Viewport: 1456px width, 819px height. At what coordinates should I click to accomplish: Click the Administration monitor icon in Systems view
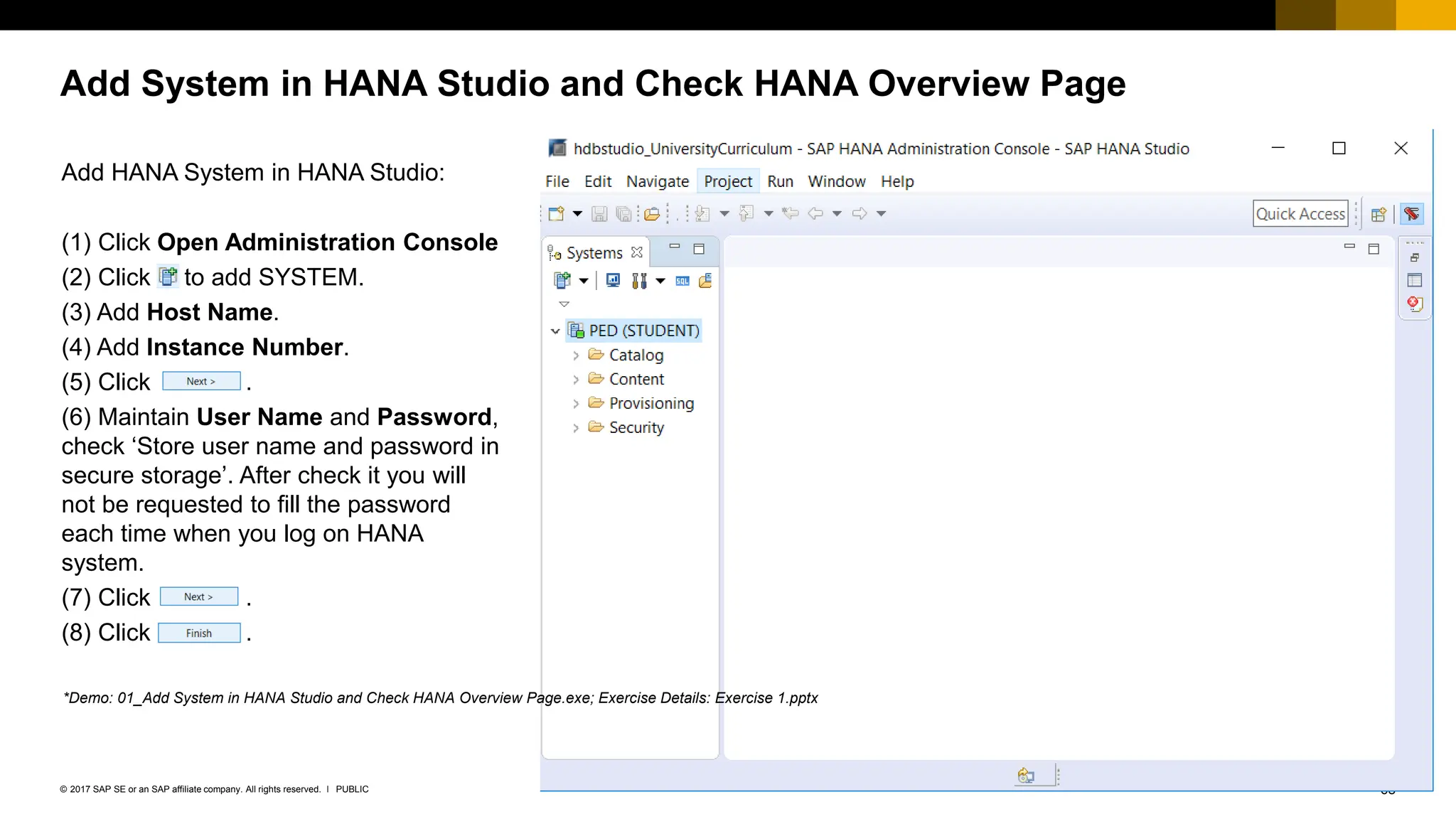(613, 280)
